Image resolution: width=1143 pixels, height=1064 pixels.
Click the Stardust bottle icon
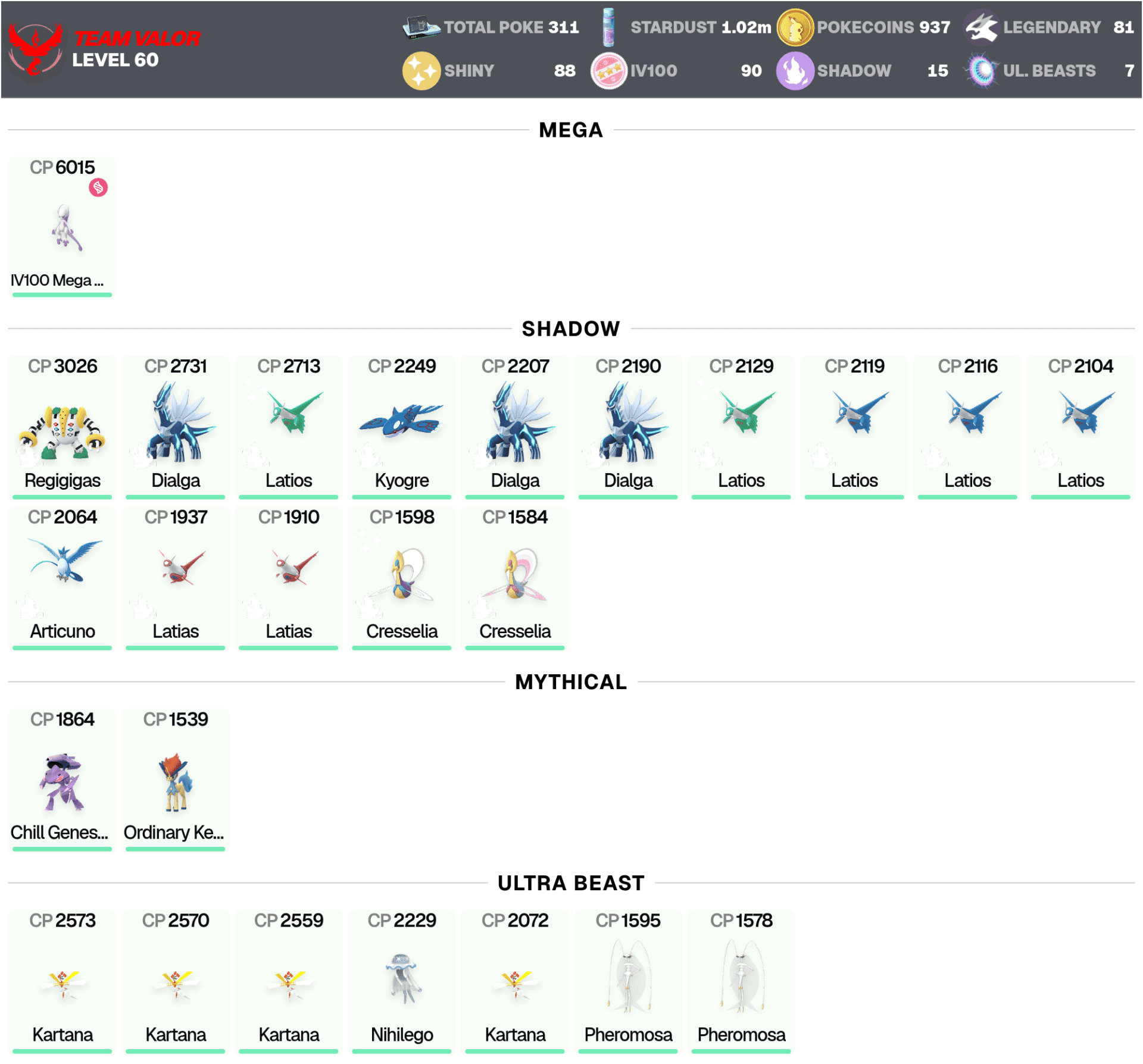608,27
